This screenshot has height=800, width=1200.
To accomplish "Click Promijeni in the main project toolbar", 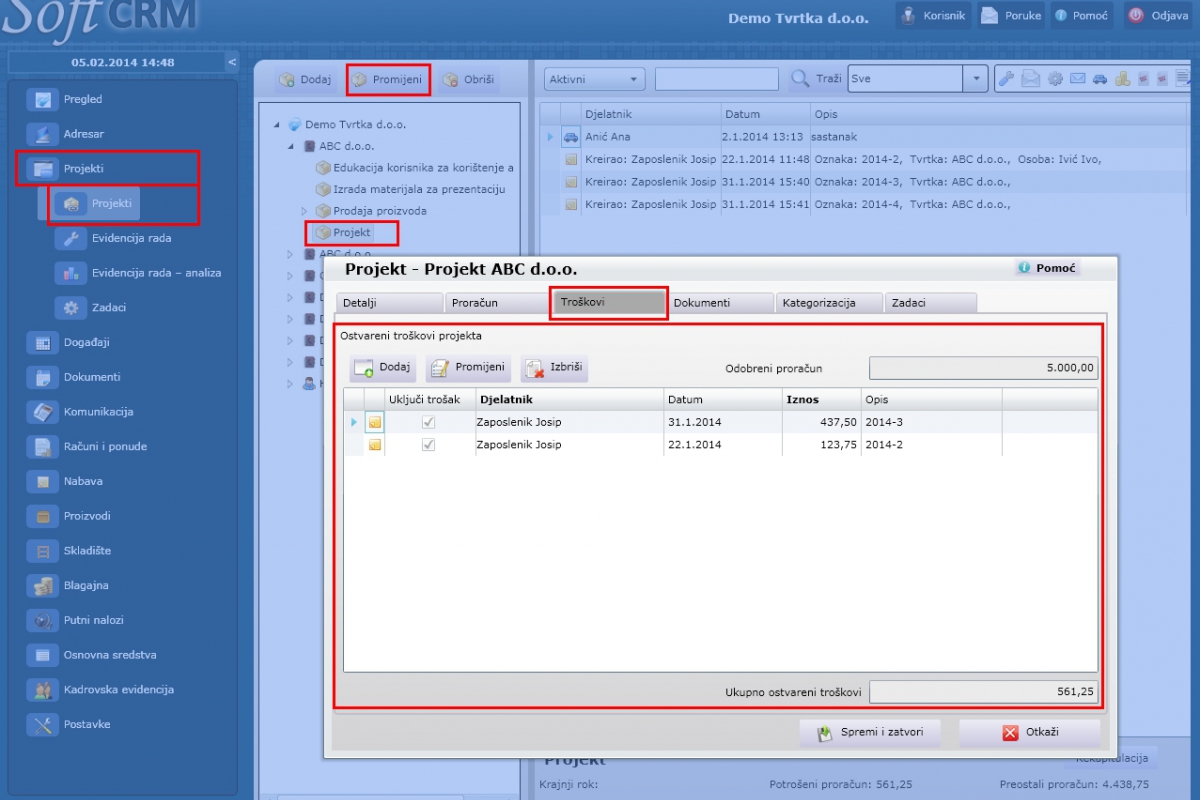I will [x=388, y=80].
